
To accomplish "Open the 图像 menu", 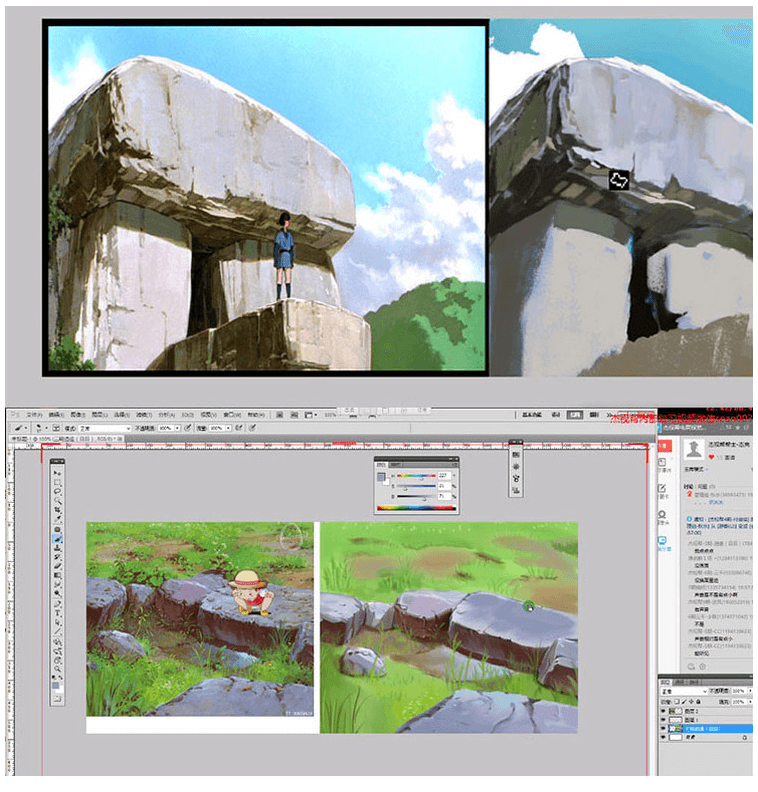I will (x=78, y=415).
